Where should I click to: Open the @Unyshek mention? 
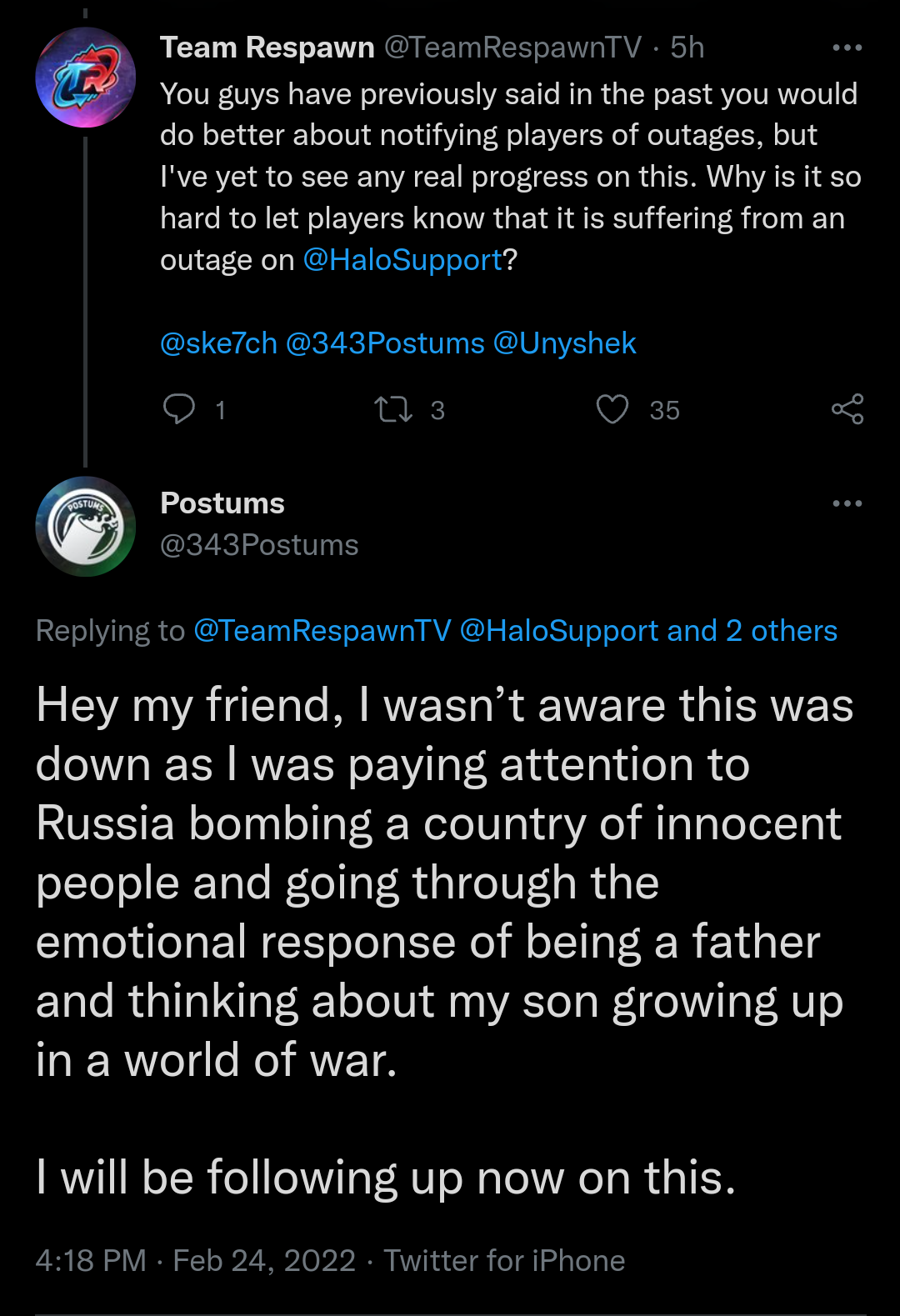[564, 343]
